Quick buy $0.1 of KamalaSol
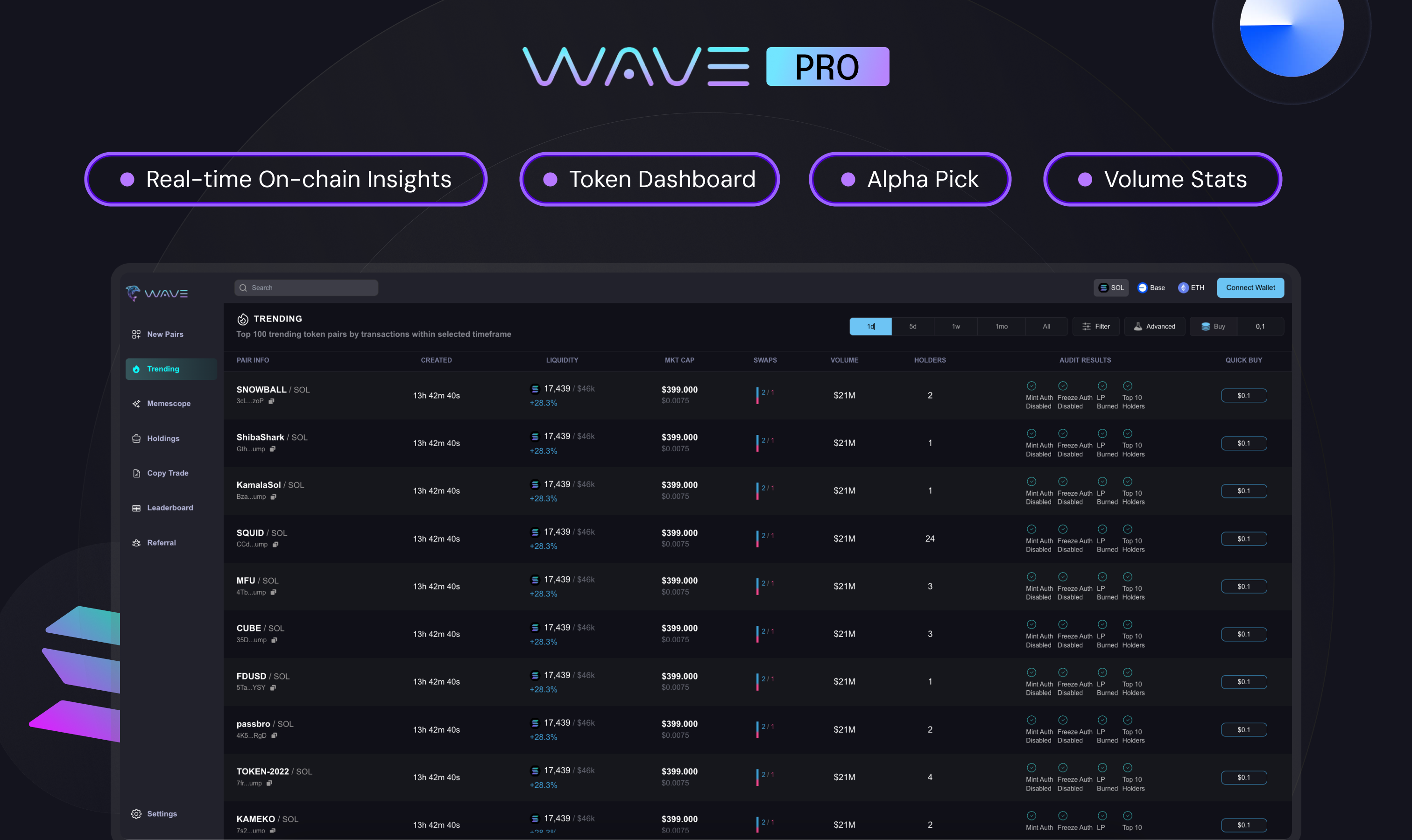 tap(1244, 491)
